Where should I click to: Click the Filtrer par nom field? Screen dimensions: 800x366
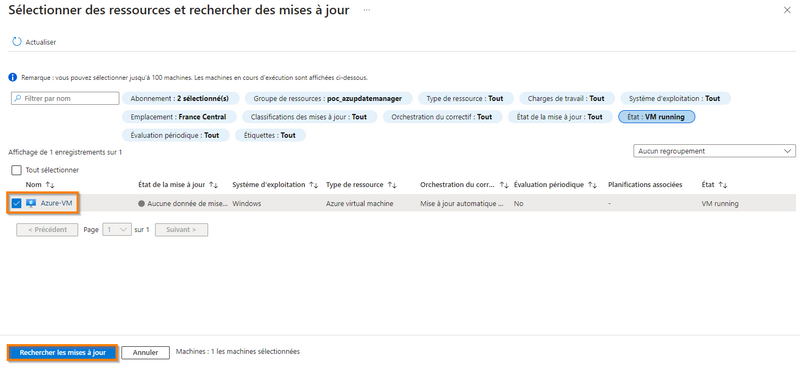point(65,99)
